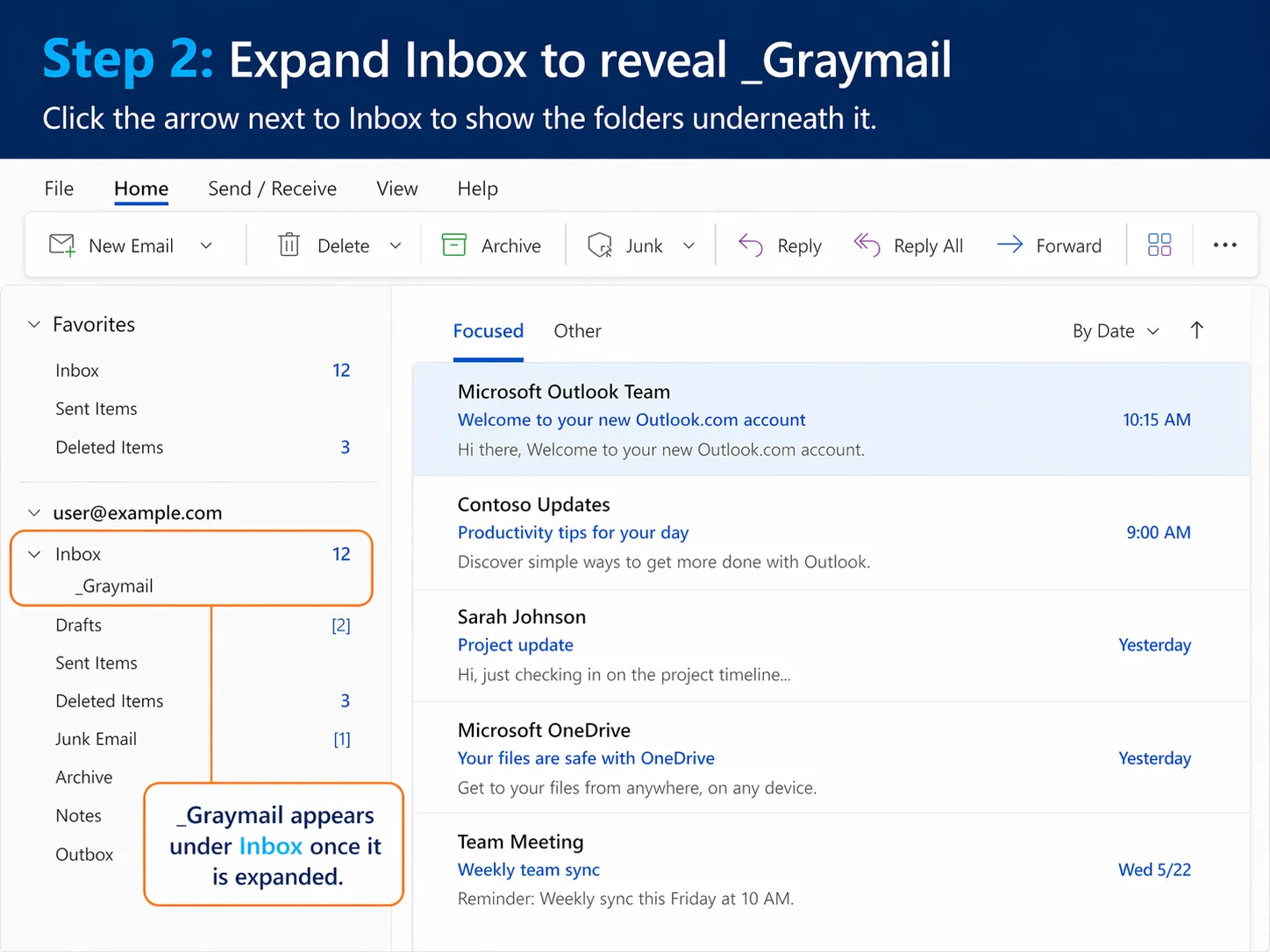
Task: Open the Junk dropdown arrow
Action: tap(689, 246)
